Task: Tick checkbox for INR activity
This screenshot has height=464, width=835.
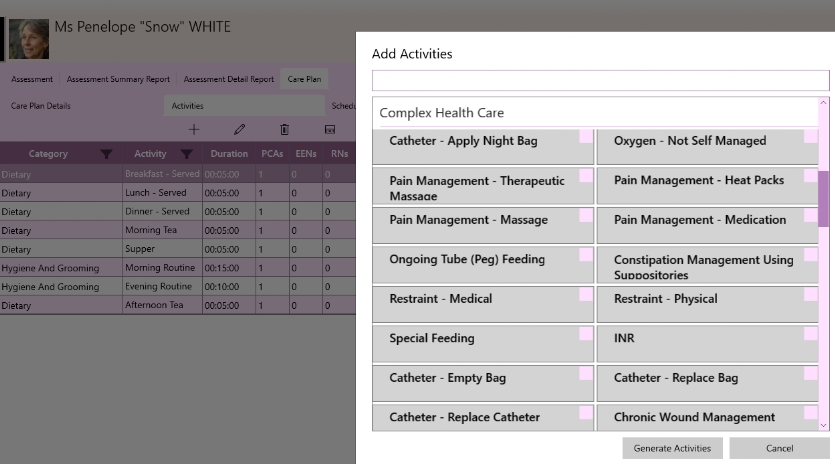Action: click(x=811, y=333)
